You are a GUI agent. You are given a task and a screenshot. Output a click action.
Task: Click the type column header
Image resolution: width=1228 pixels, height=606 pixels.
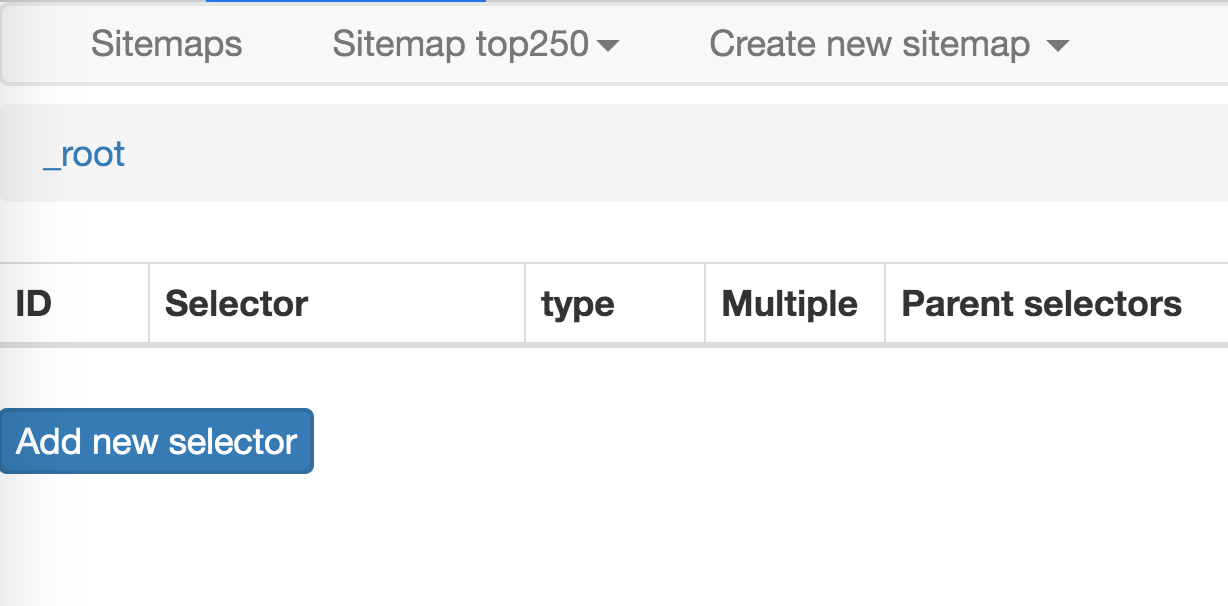(x=578, y=303)
